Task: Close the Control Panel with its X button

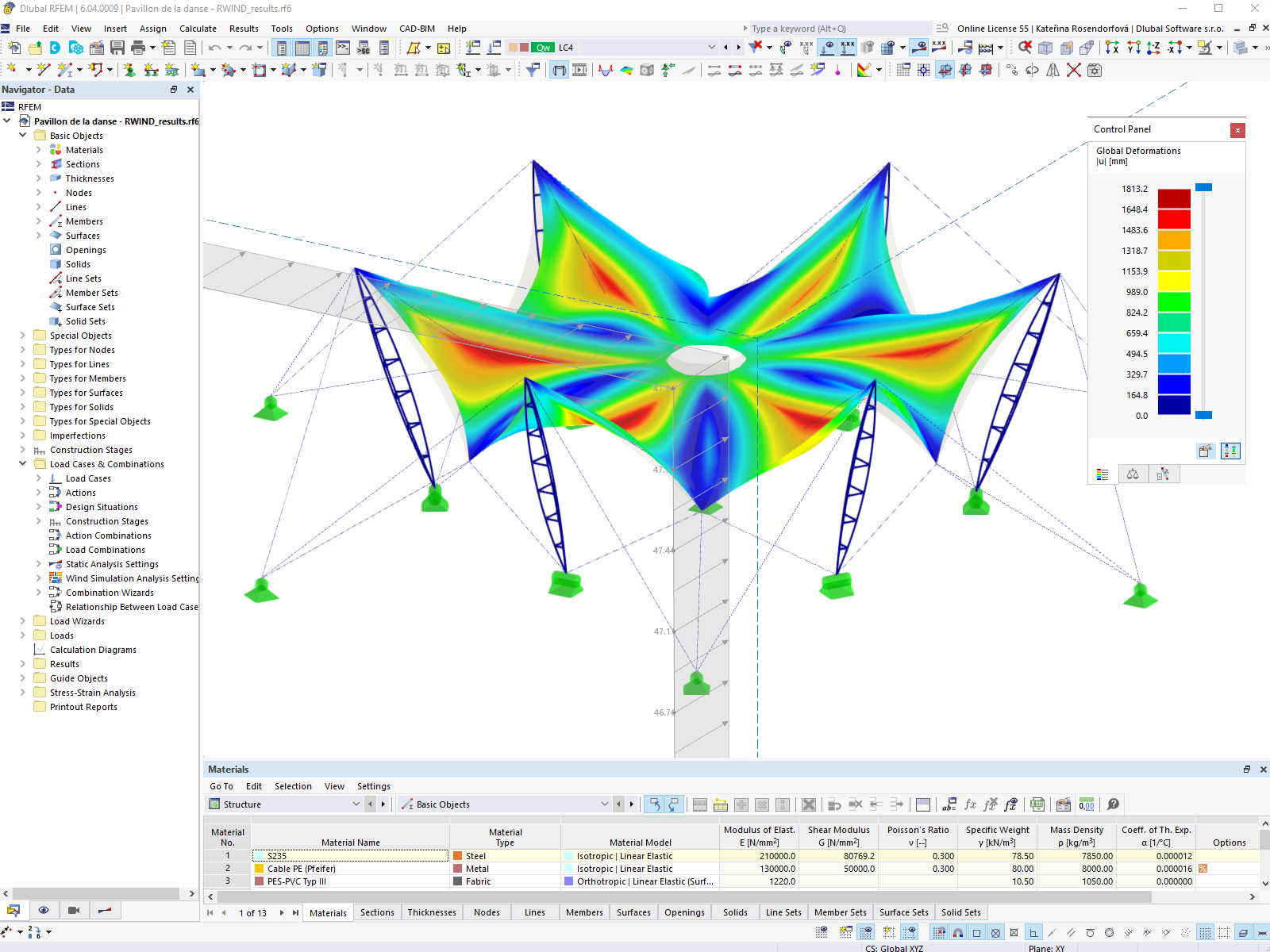Action: coord(1237,130)
